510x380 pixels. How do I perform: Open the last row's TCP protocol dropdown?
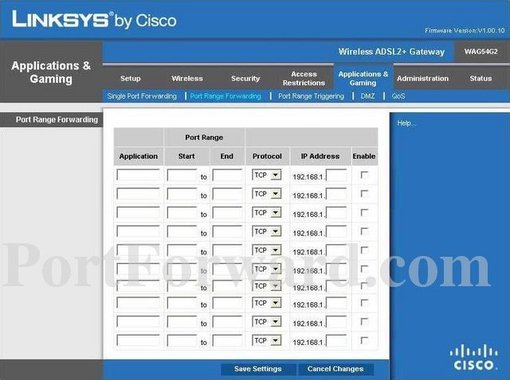point(267,340)
